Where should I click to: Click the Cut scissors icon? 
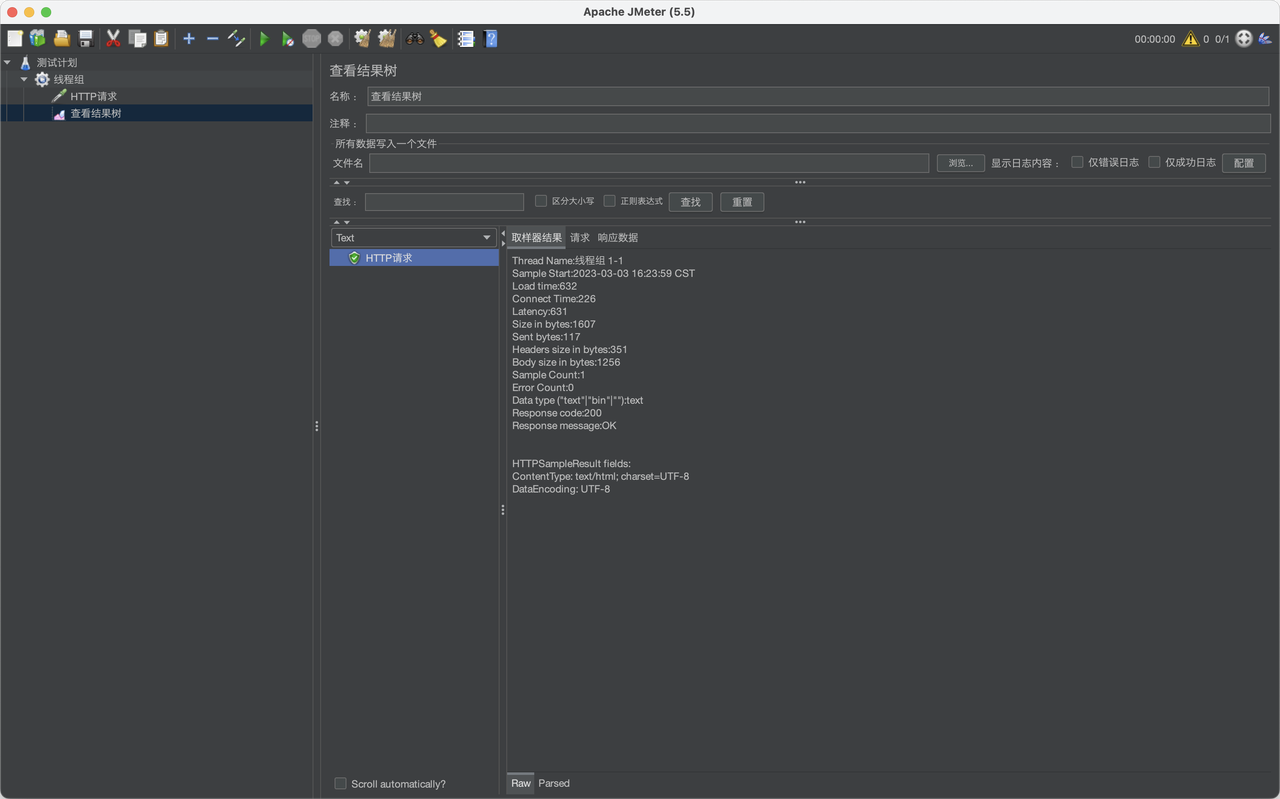point(113,39)
